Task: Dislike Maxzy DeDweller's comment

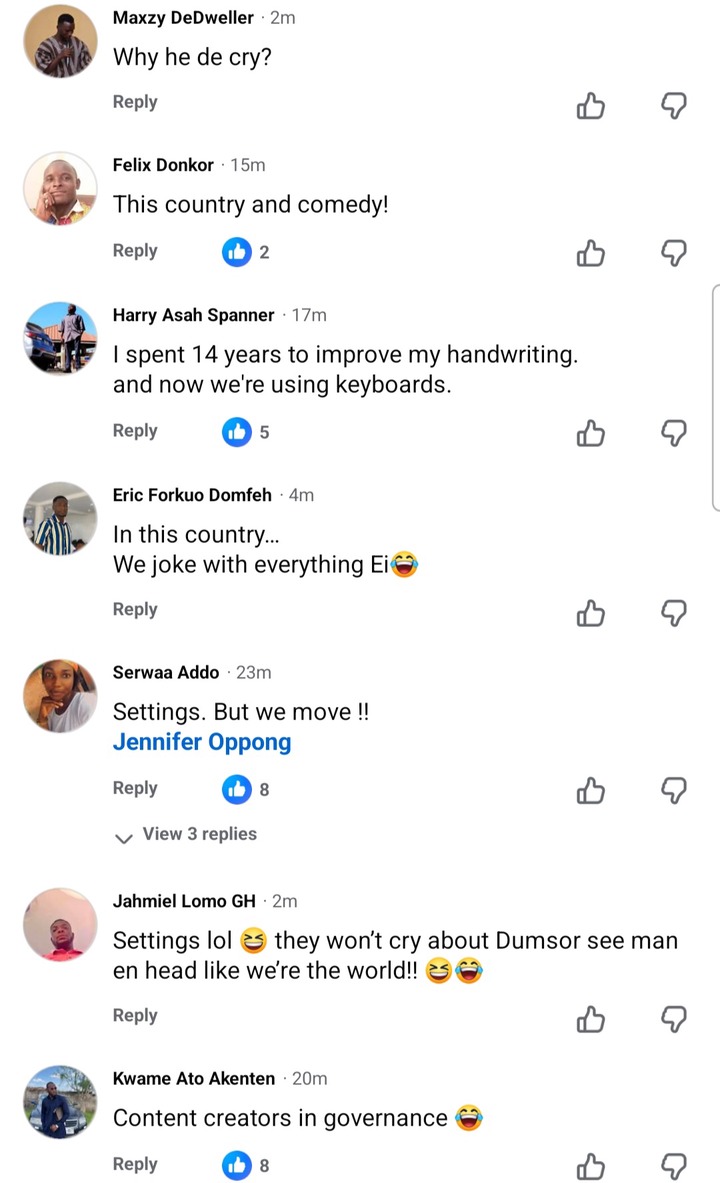Action: click(x=675, y=105)
